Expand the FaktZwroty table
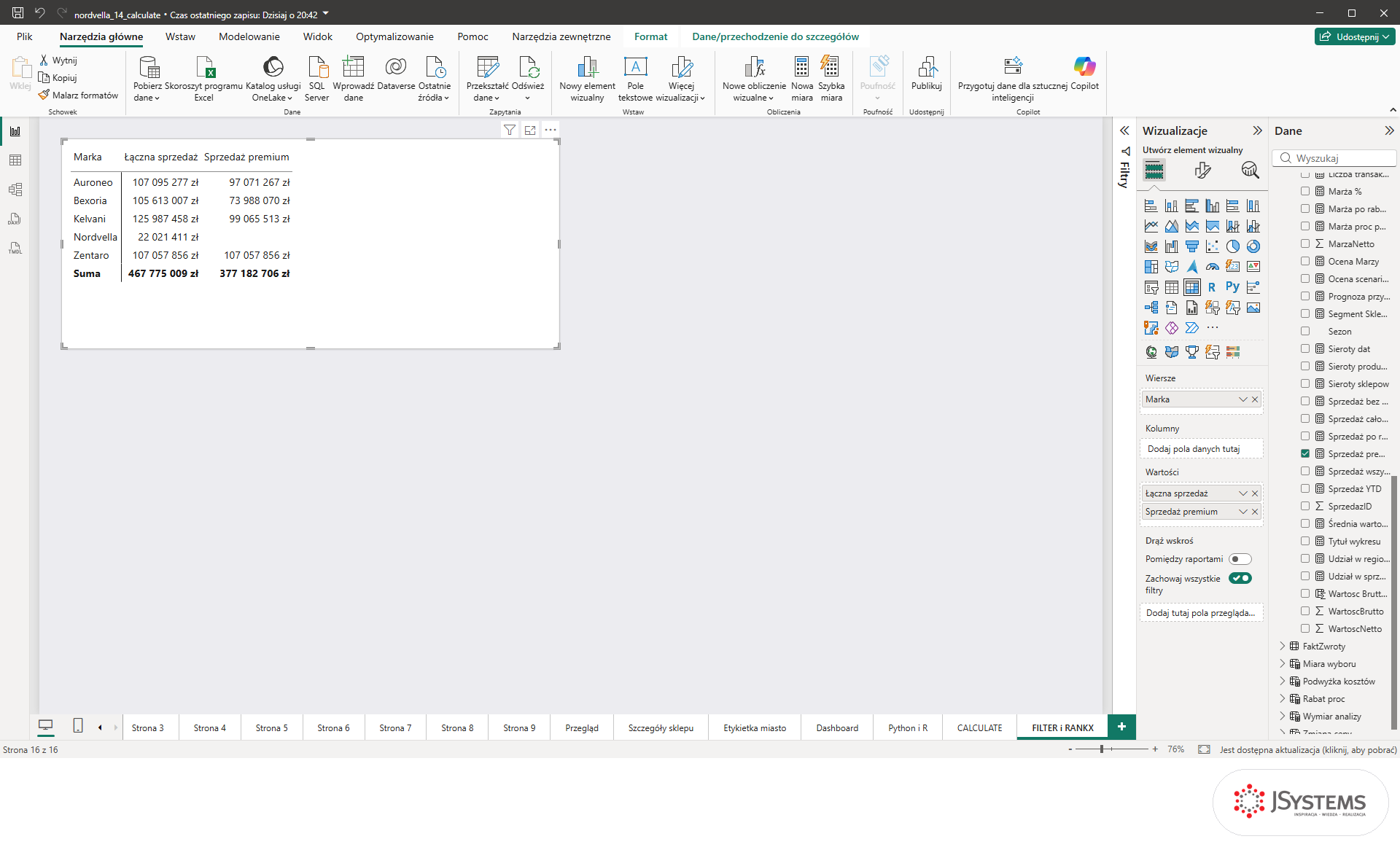Viewport: 1400px width, 847px height. click(x=1283, y=646)
